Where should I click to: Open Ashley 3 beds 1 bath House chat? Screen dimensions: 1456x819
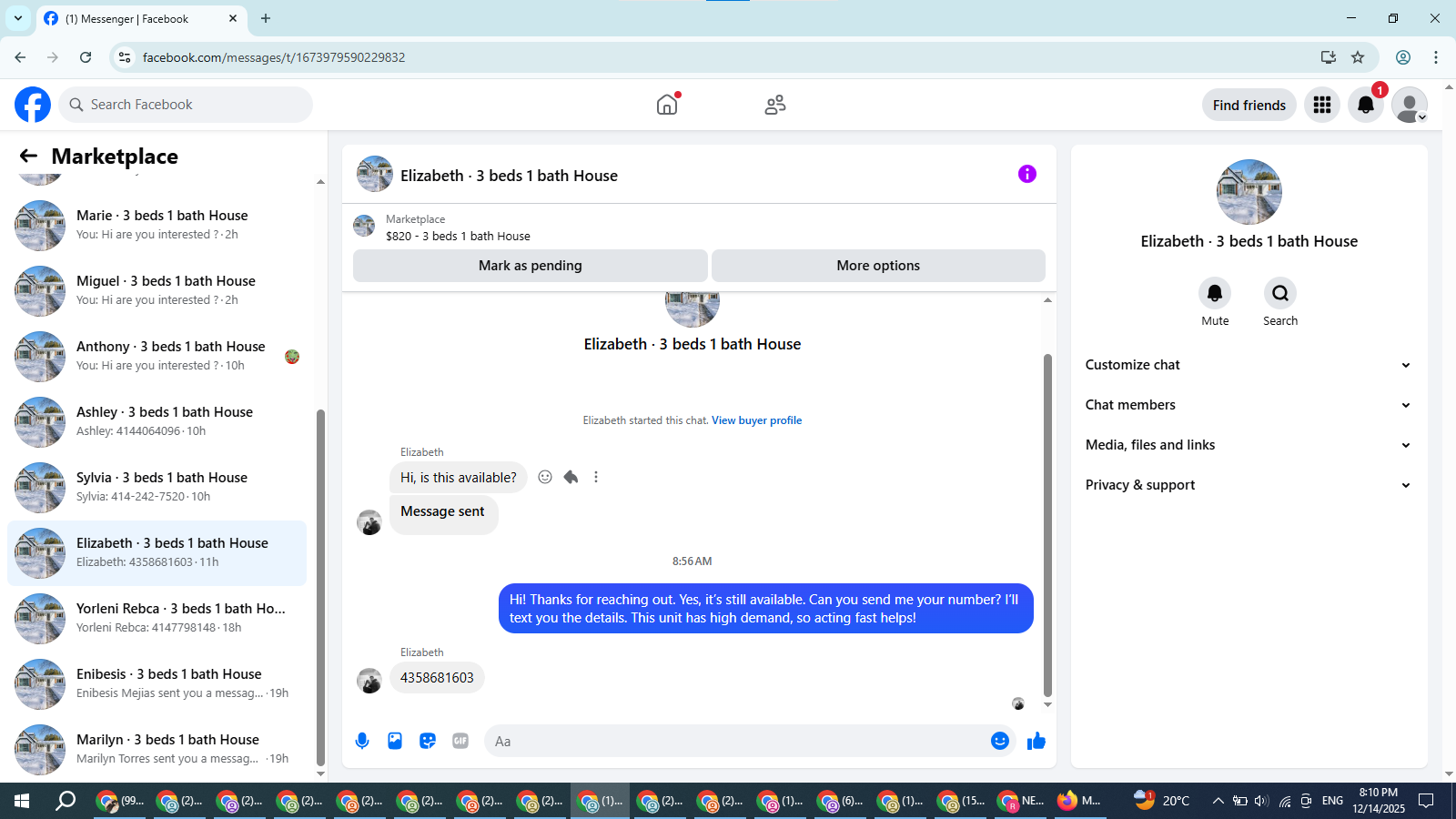pyautogui.click(x=157, y=421)
